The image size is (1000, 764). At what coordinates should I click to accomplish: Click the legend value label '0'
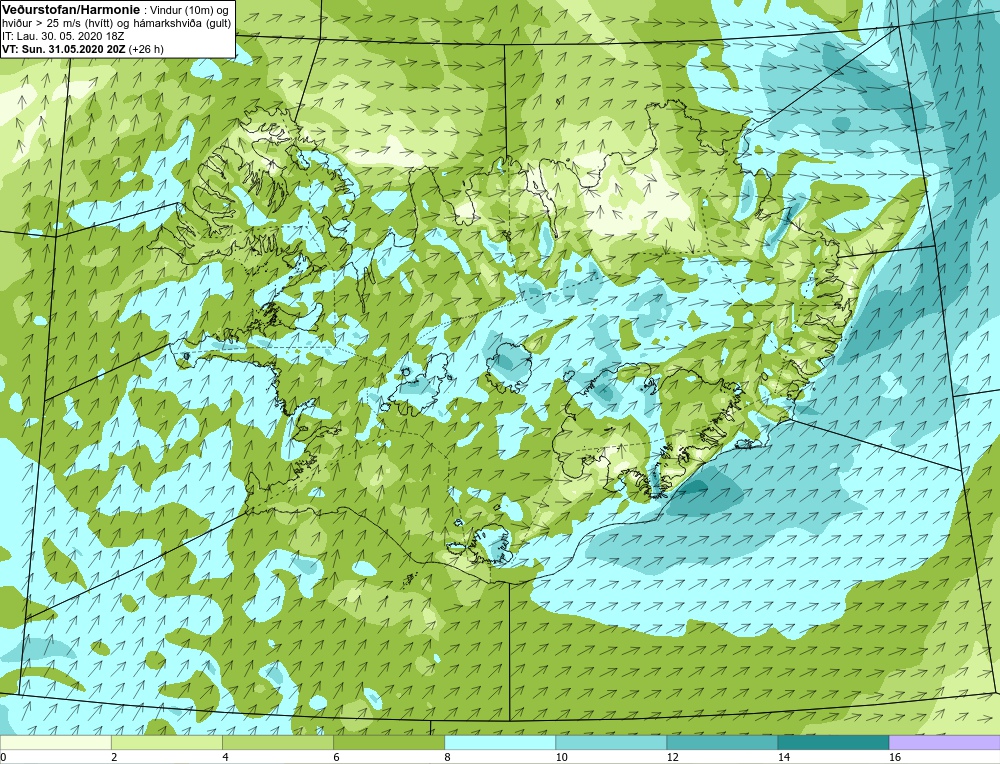tap(3, 757)
